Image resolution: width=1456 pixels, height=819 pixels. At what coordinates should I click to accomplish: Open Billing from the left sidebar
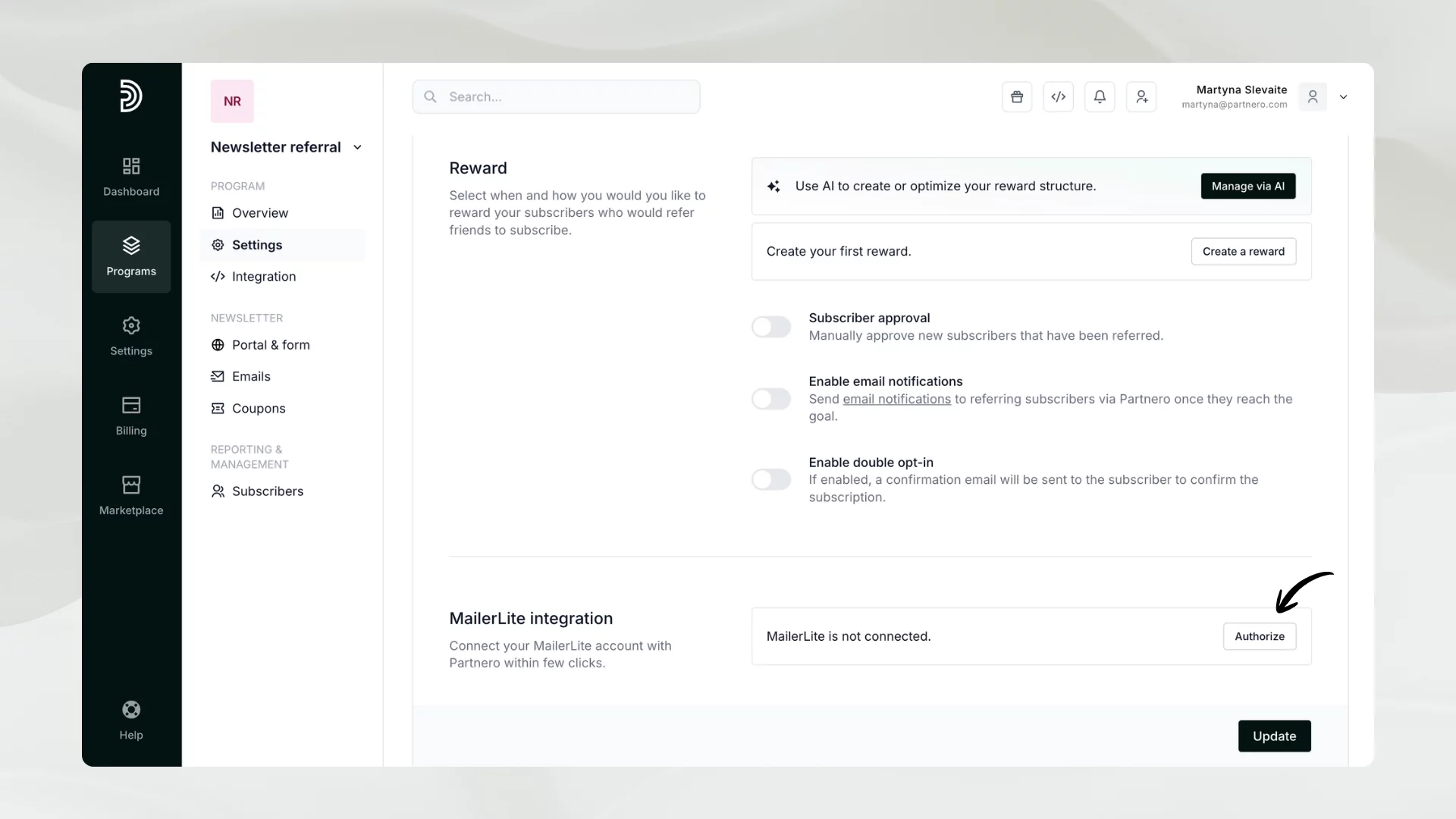tap(130, 416)
